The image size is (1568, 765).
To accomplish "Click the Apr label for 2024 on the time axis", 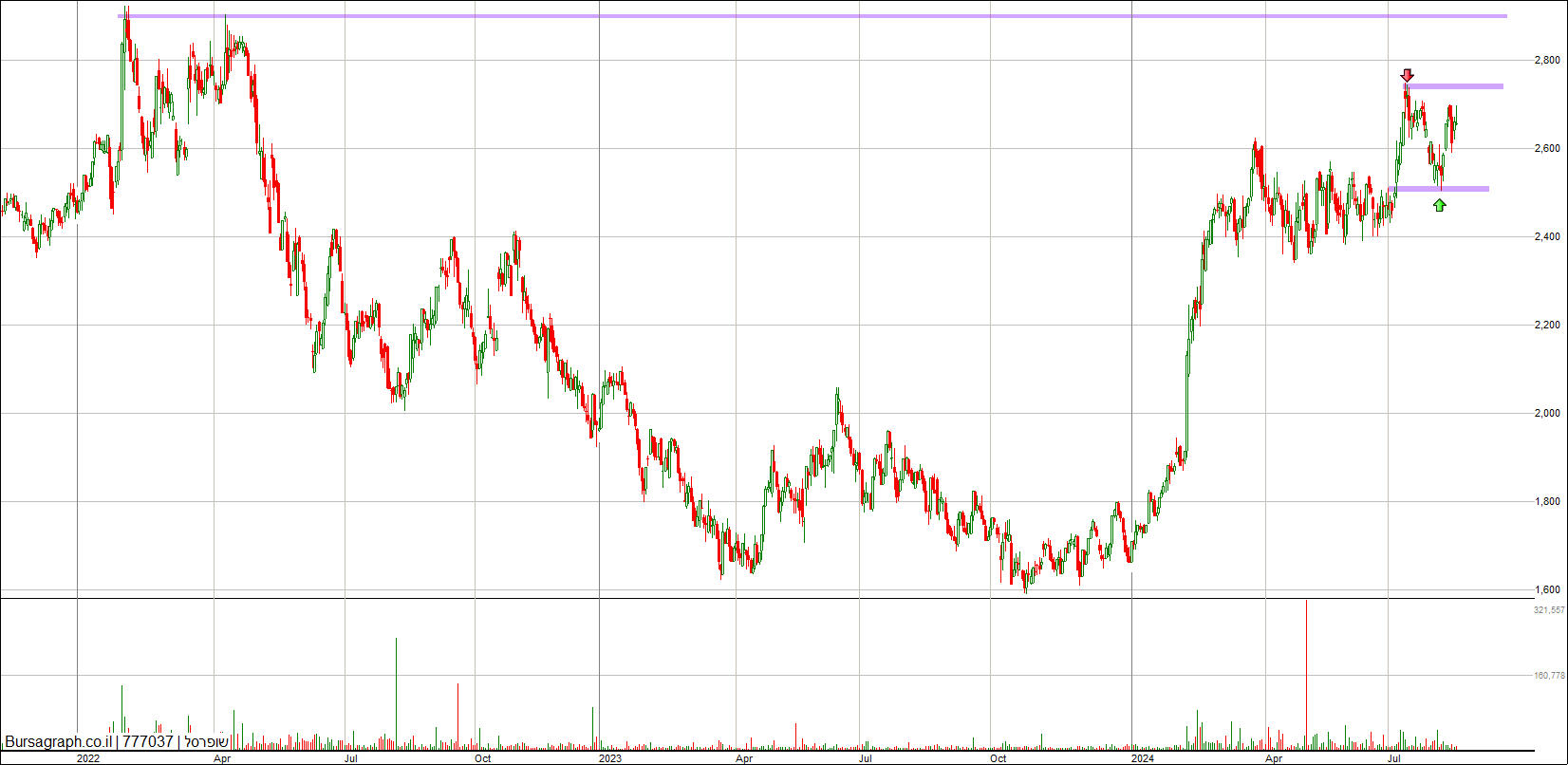I will coord(1274,758).
